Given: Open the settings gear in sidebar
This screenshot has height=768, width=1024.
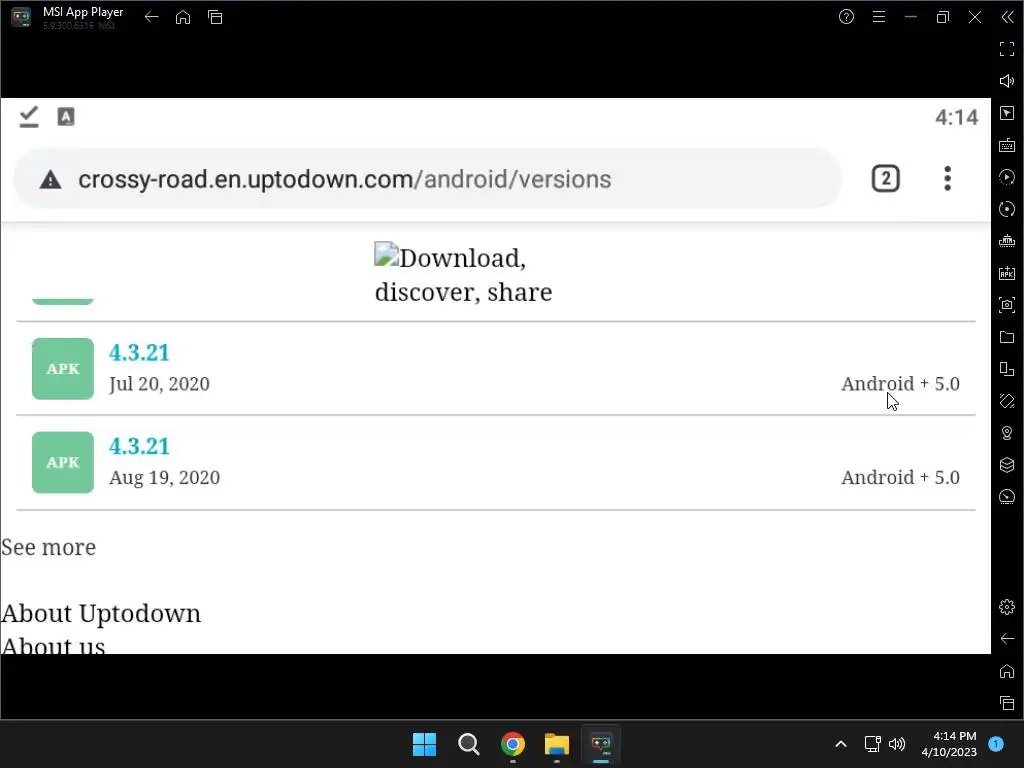Looking at the screenshot, I should (x=1007, y=607).
